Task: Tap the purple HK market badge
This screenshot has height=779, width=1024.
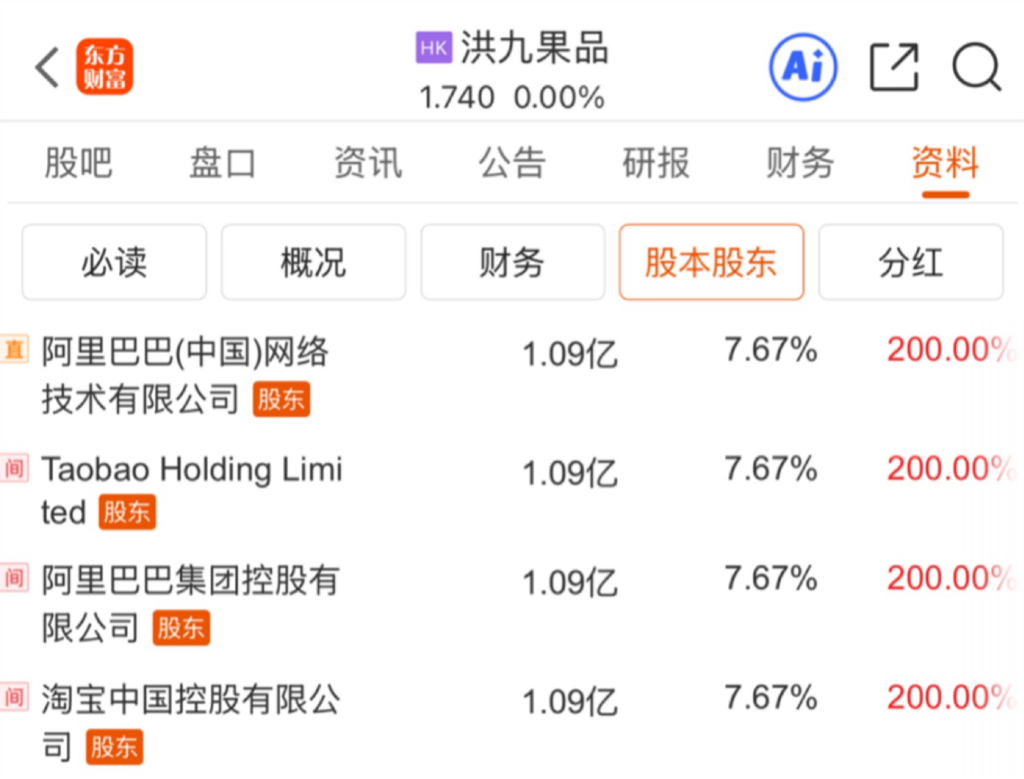Action: (x=433, y=47)
